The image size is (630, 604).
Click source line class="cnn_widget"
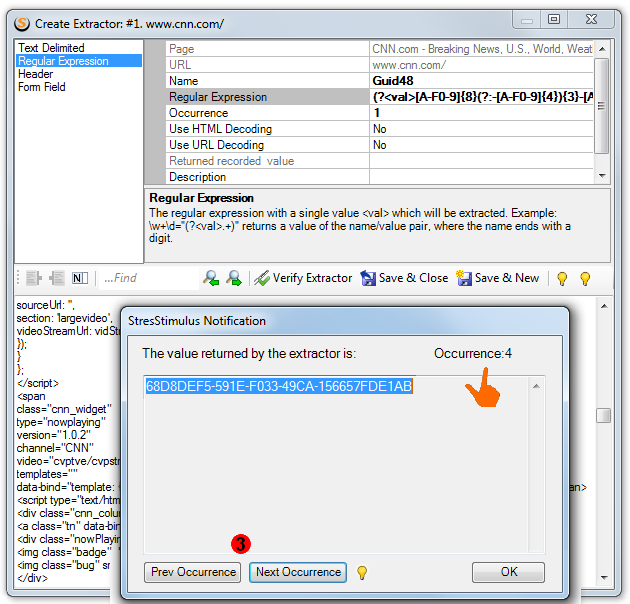click(x=63, y=409)
